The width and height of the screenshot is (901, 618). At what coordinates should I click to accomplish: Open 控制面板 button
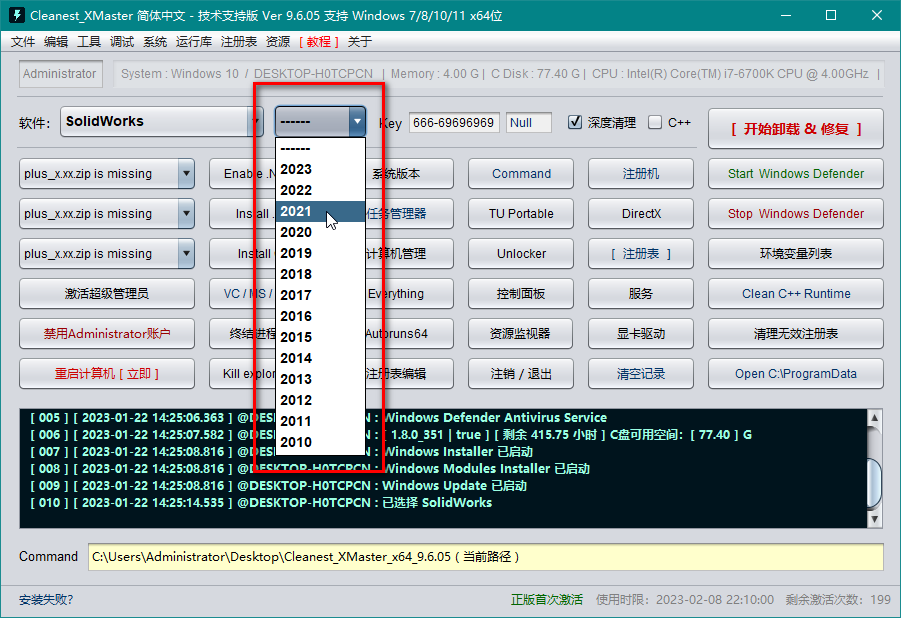tap(521, 293)
